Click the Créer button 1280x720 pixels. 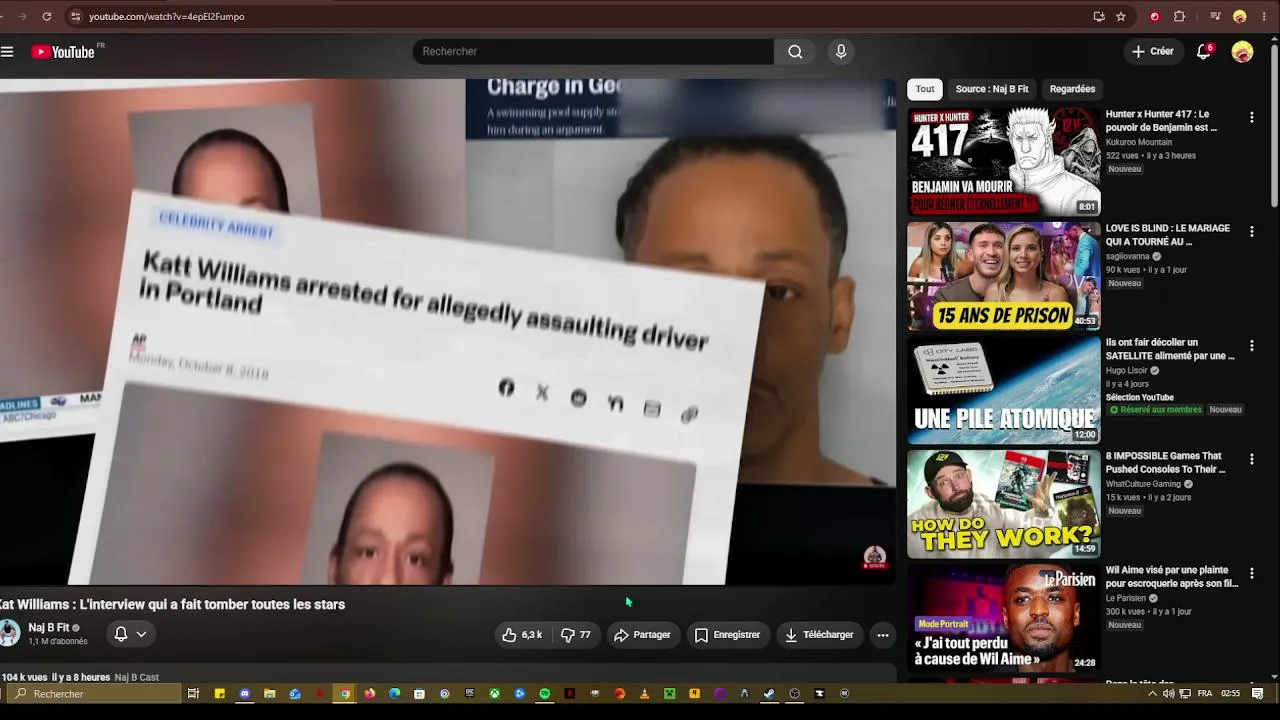click(1152, 52)
